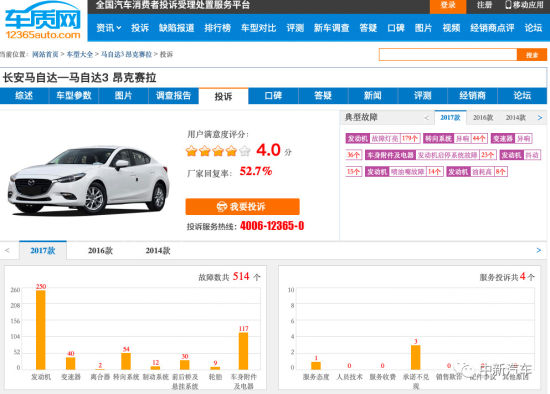
Task: Open 经销商点评 in the navigation bar
Action: click(492, 28)
